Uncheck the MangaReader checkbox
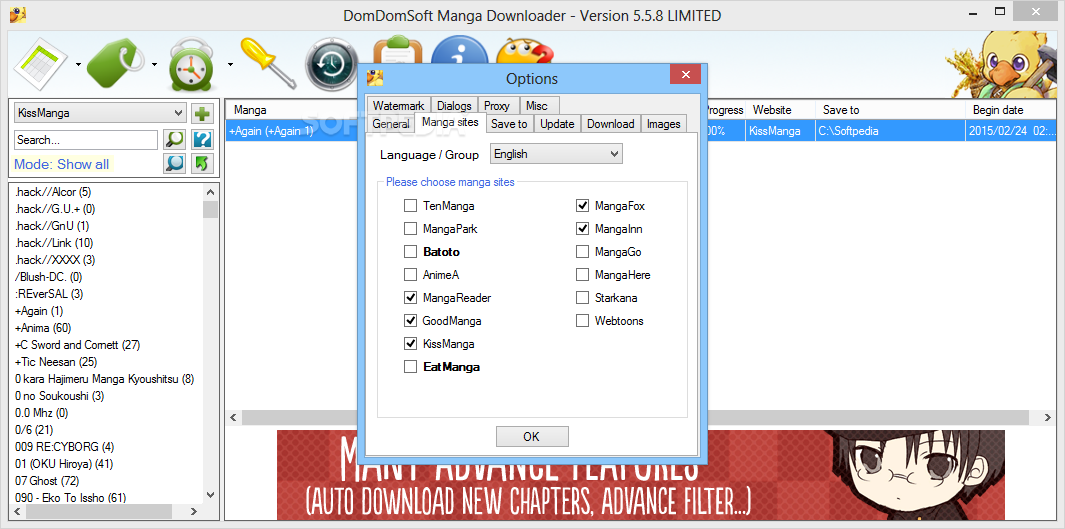Screen dimensions: 1065x529 410,297
